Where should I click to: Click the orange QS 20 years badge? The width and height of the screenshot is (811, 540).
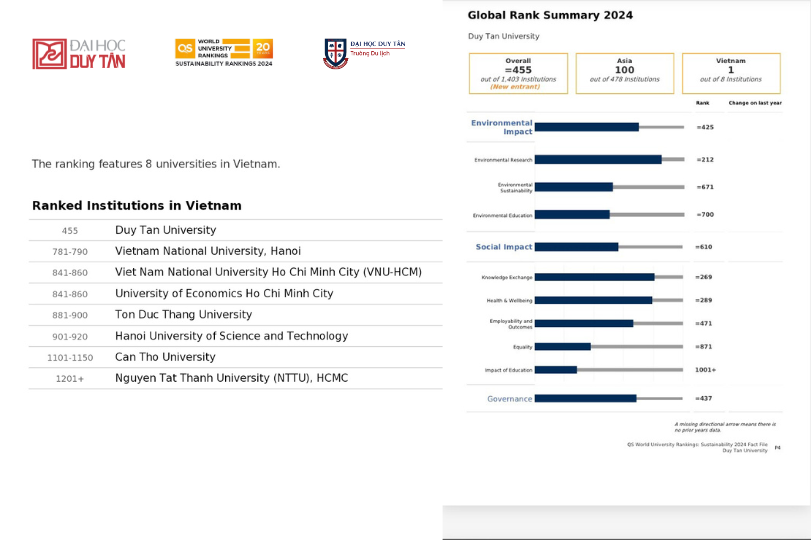[x=263, y=48]
